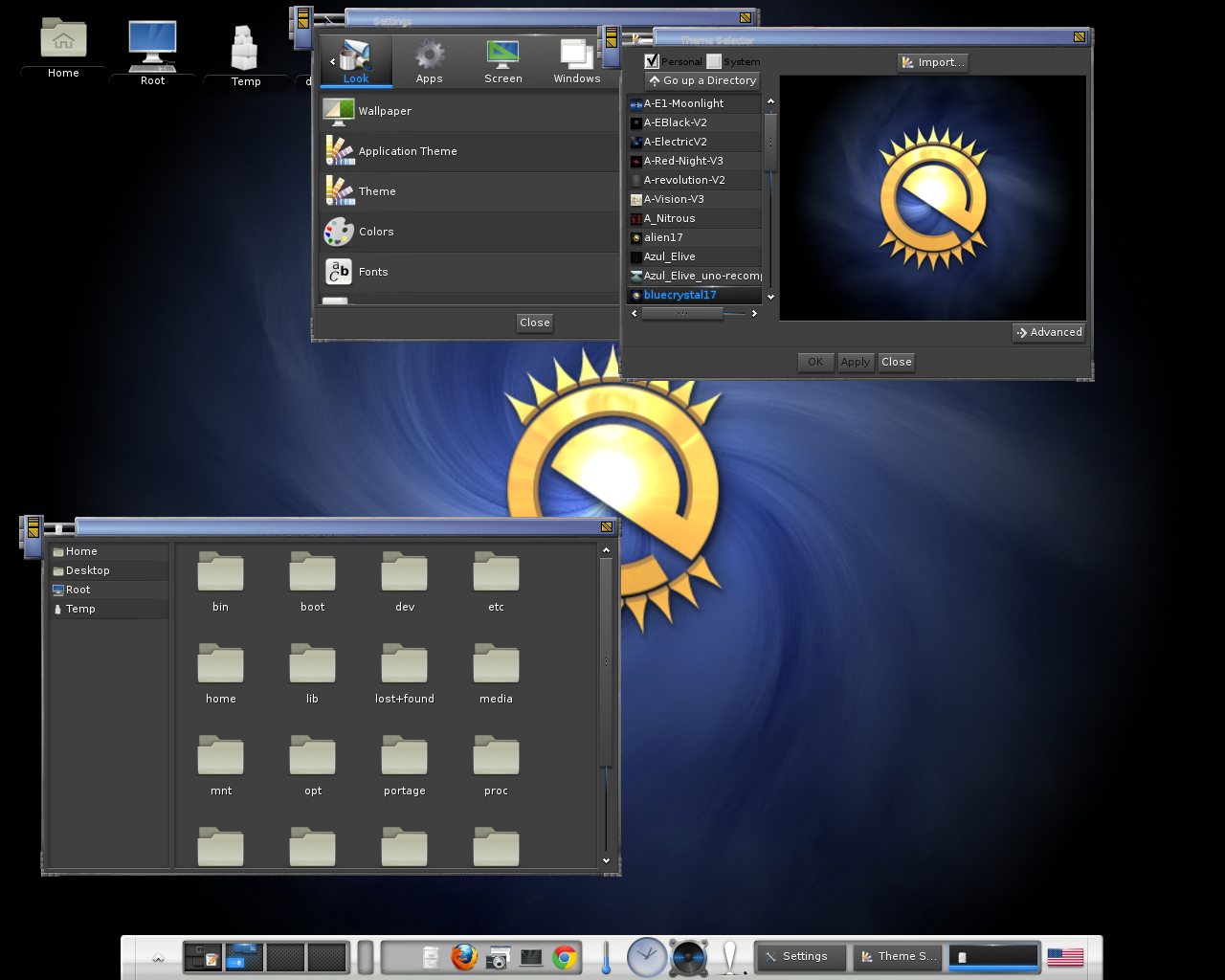Switch to the Screen category in Settings
The height and width of the screenshot is (980, 1225).
503,61
